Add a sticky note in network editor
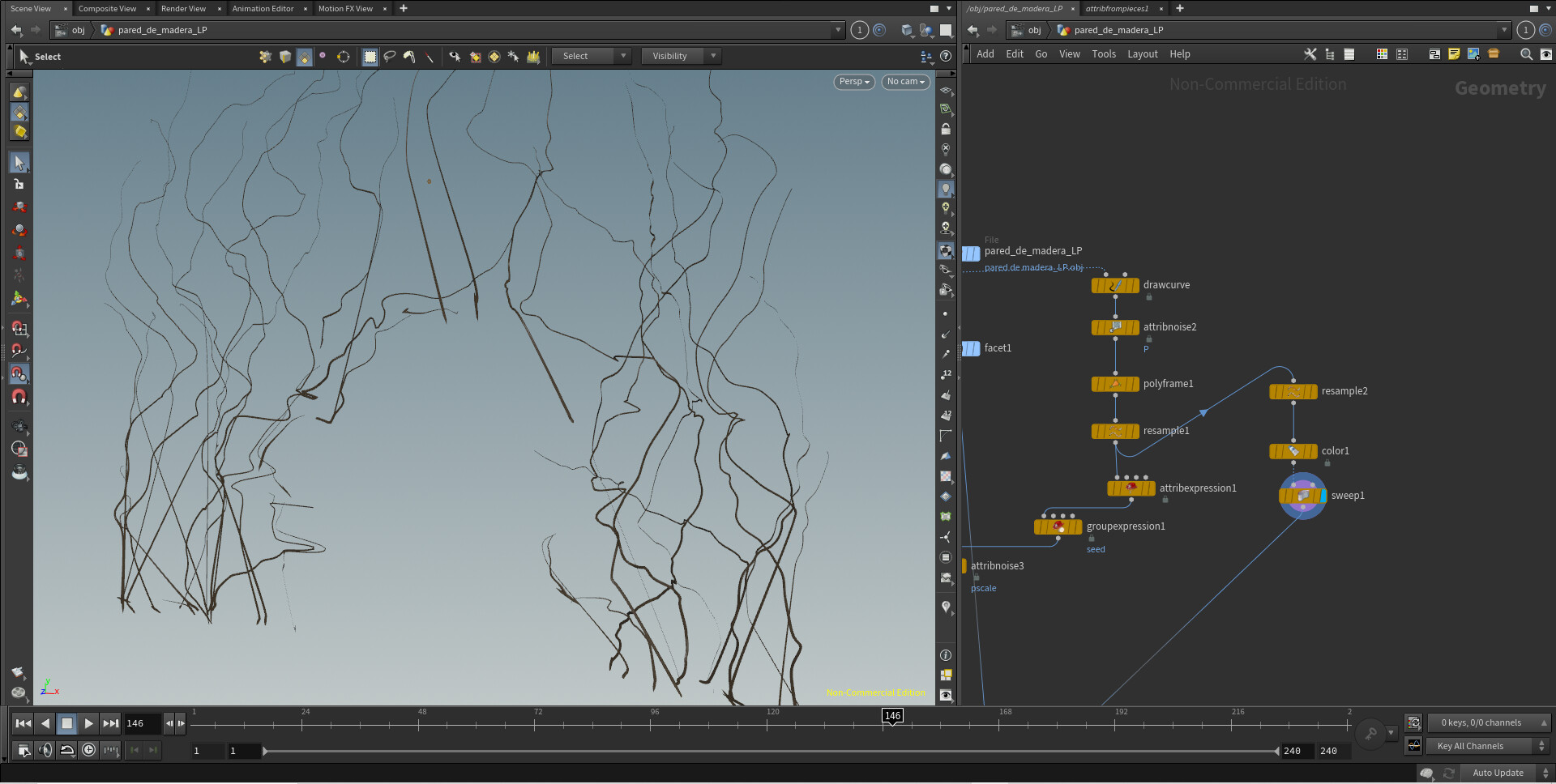Screen dimensions: 1556x784 pos(1454,54)
